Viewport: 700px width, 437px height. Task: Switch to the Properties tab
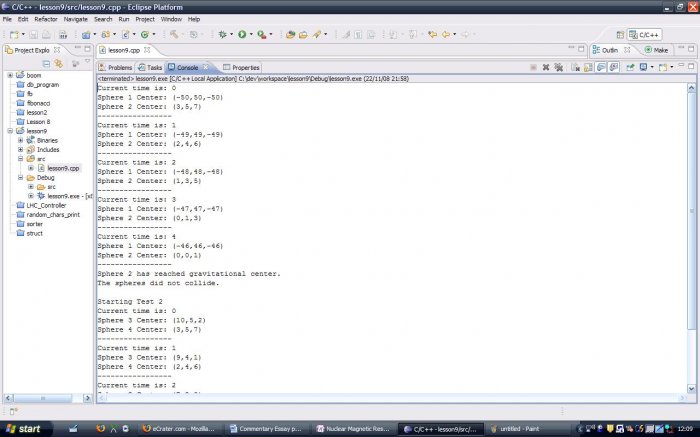(242, 67)
